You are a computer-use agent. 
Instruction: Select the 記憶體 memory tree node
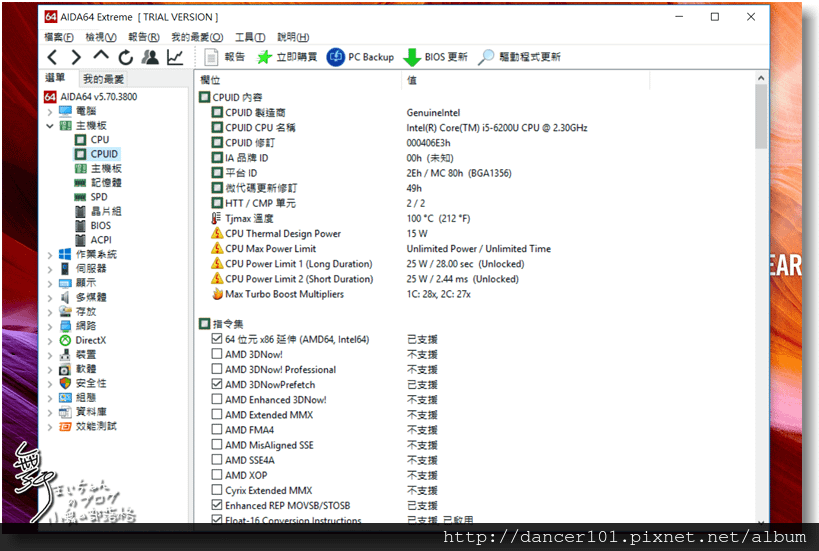tap(98, 183)
